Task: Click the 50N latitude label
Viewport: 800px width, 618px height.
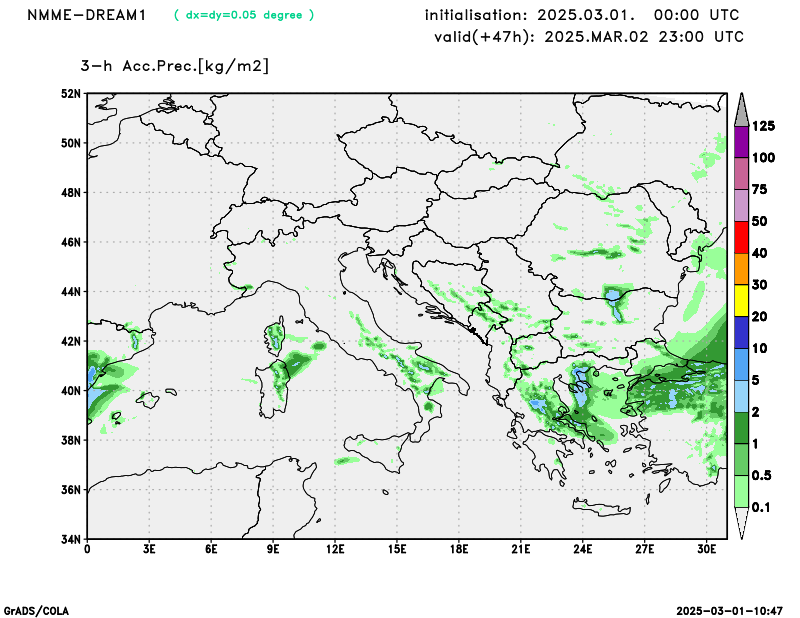Action: click(71, 143)
